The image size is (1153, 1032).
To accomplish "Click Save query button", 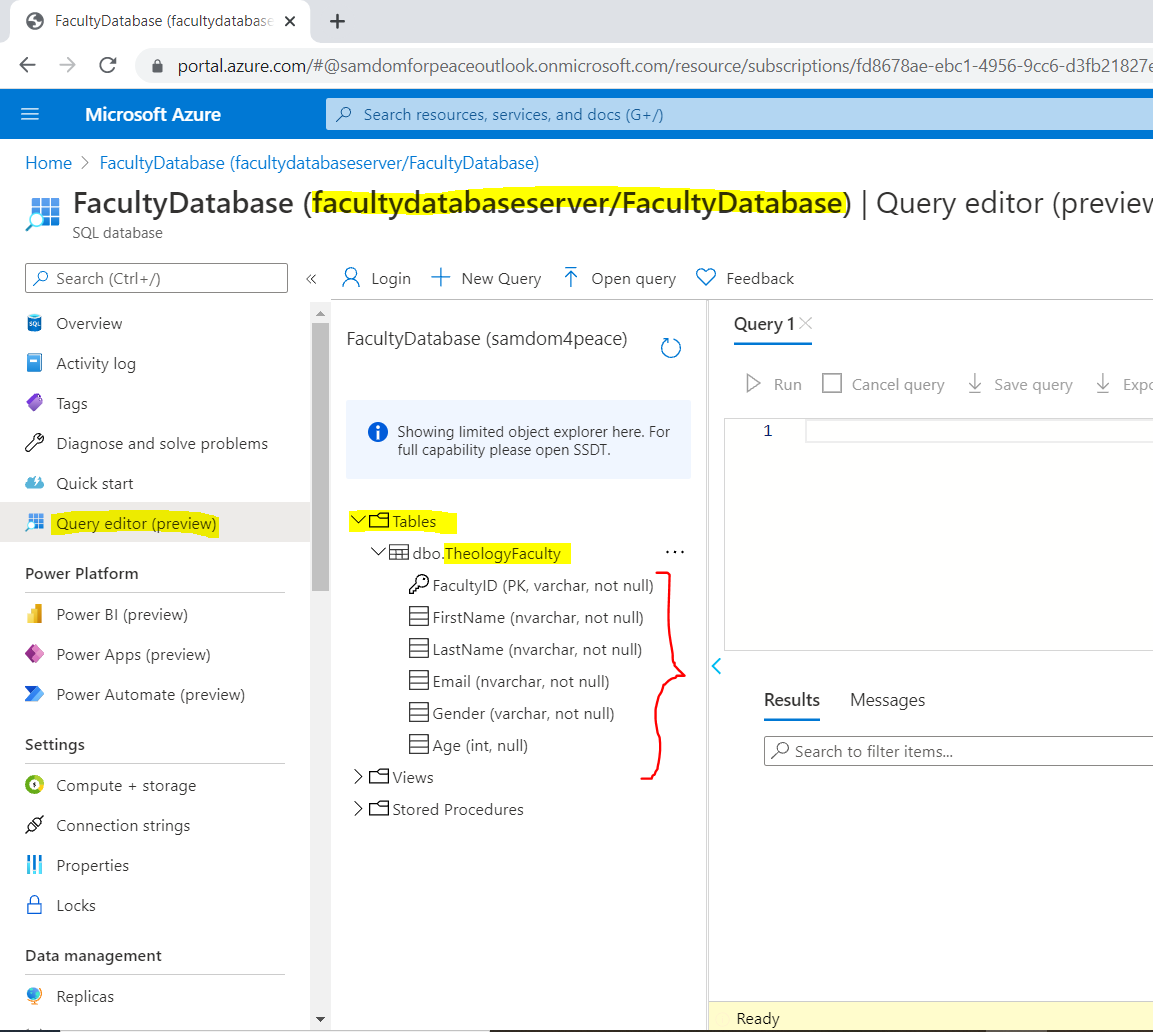I will tap(1019, 384).
